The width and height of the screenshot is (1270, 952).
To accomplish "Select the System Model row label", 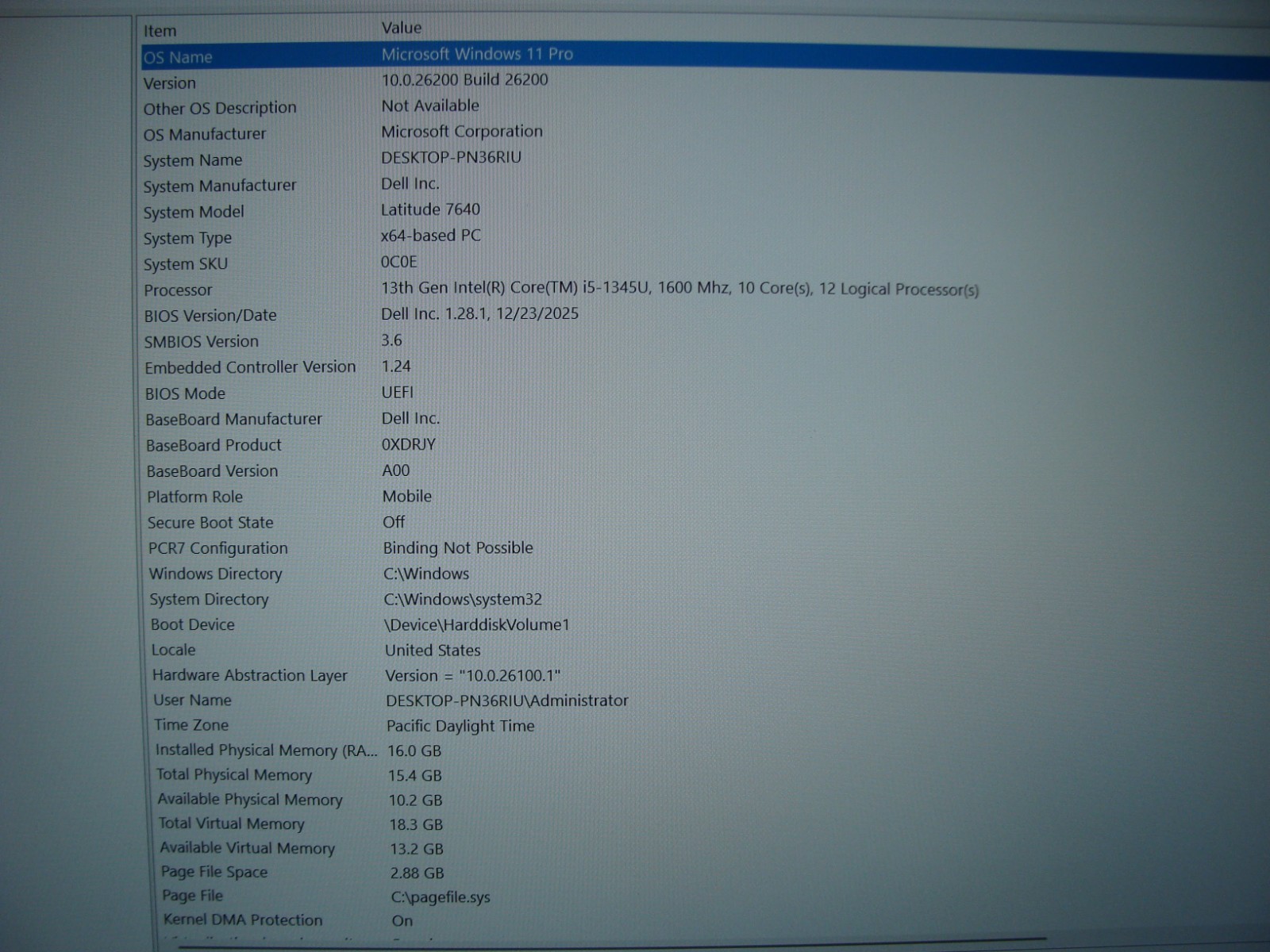I will point(194,212).
